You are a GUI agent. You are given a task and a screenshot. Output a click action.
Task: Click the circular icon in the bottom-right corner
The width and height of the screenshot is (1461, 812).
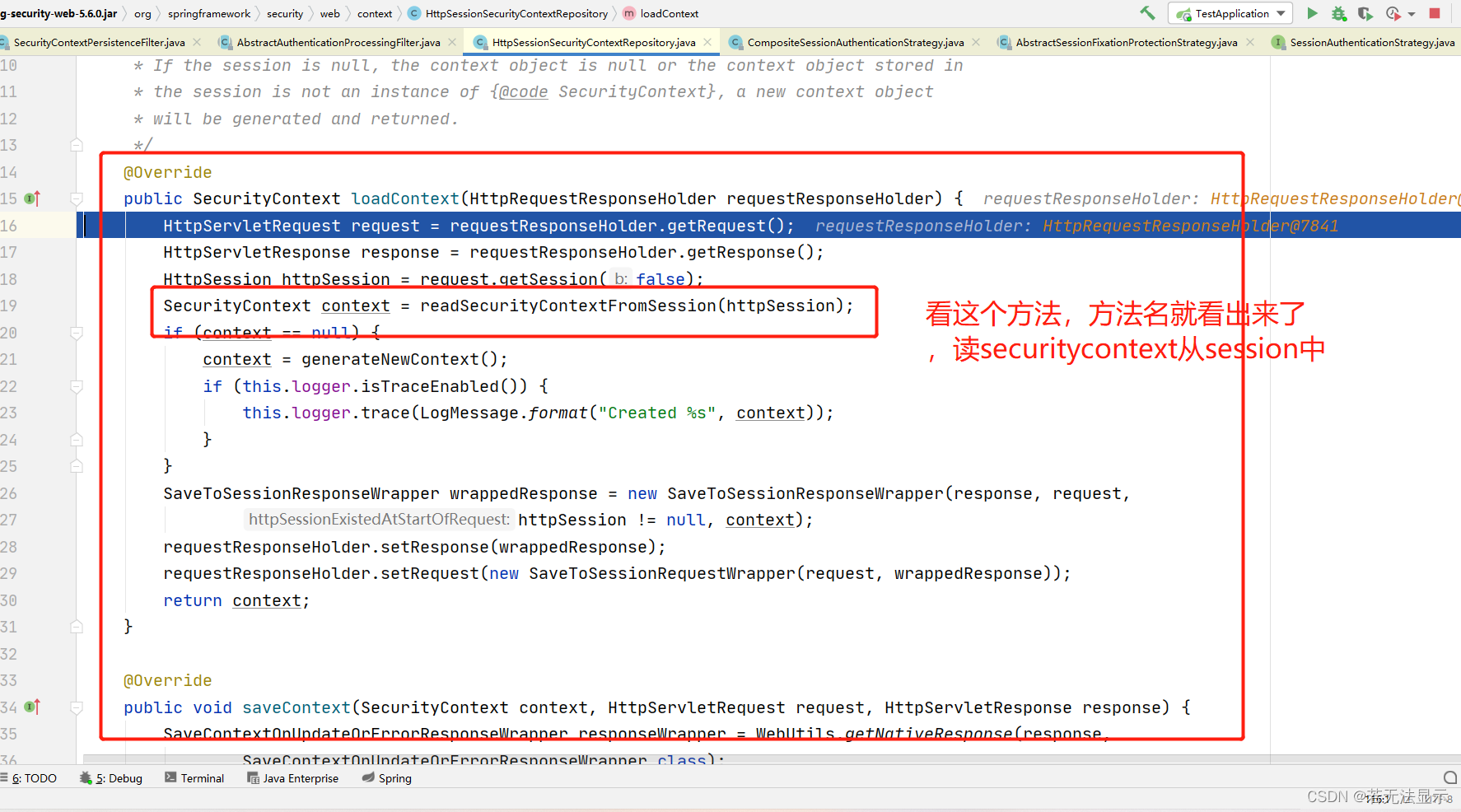click(1450, 777)
